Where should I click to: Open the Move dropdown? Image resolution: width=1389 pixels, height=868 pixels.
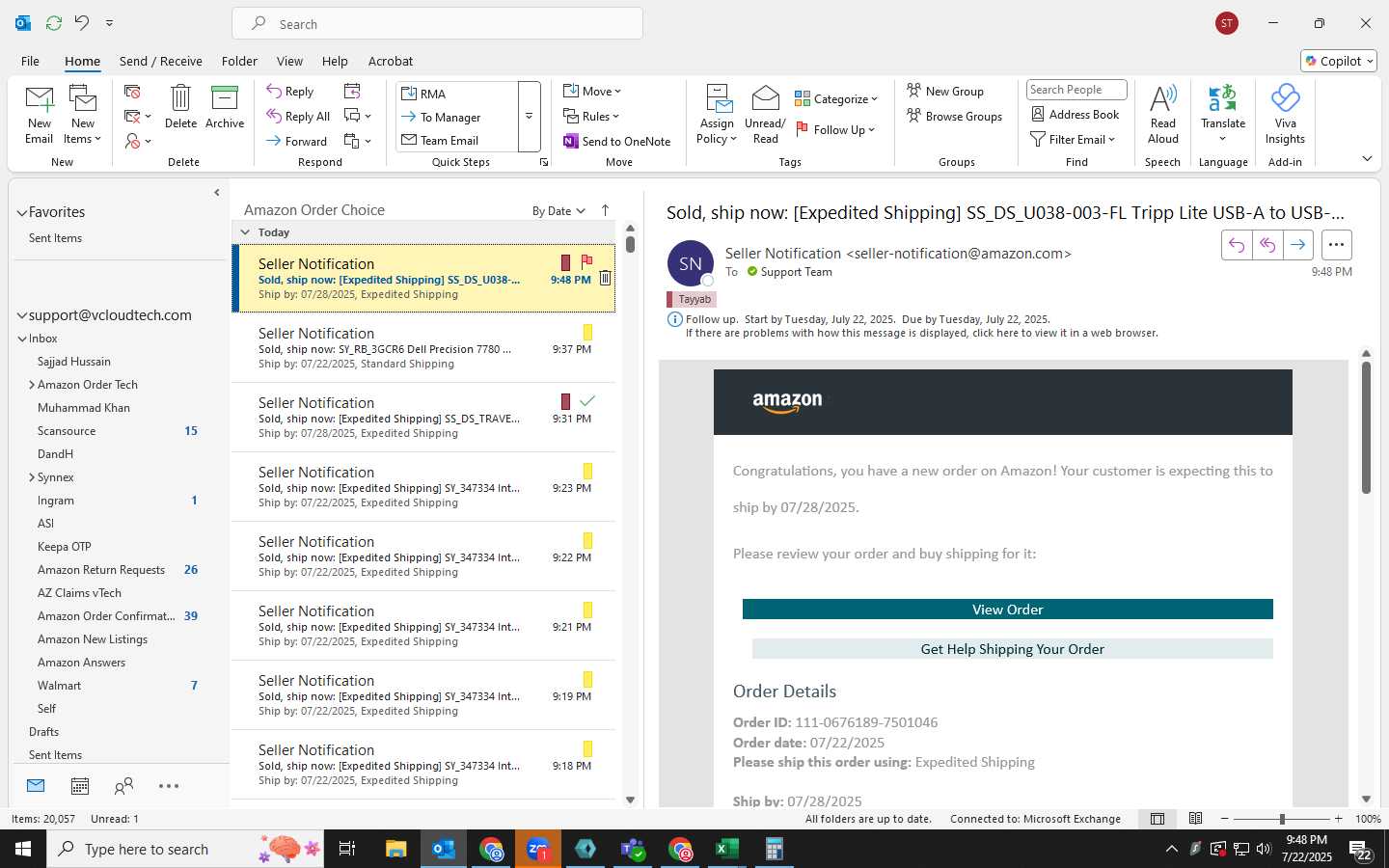click(x=592, y=91)
